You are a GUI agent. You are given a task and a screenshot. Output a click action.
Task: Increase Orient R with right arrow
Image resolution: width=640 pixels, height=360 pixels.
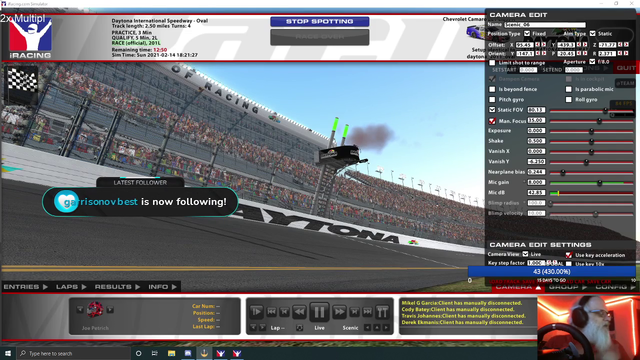(627, 53)
